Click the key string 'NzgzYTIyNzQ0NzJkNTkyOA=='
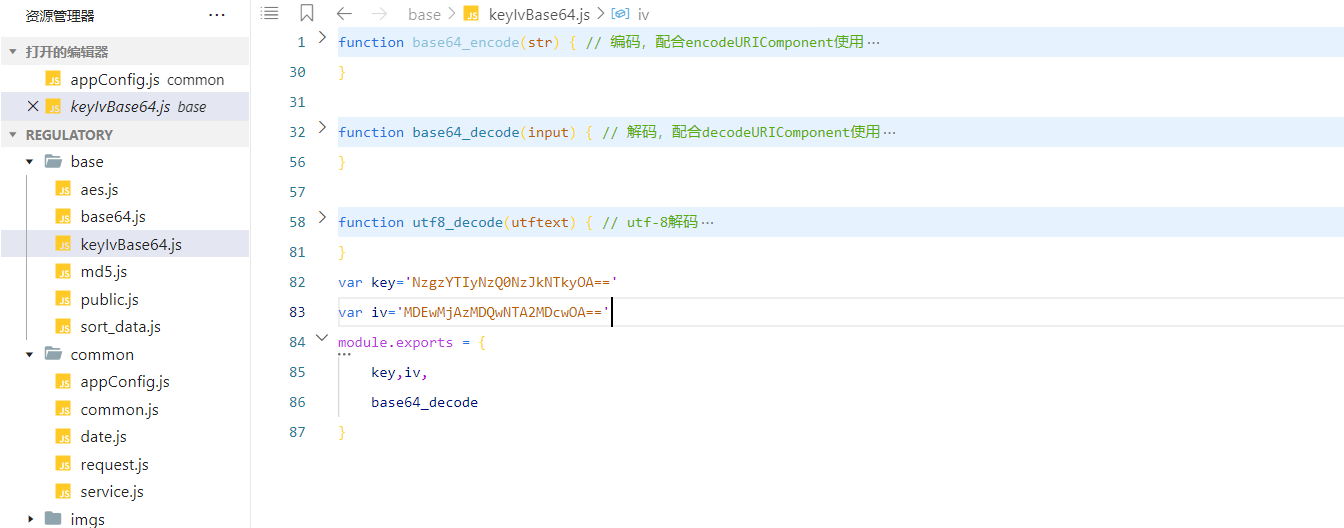The height and width of the screenshot is (528, 1344). pyautogui.click(x=511, y=282)
